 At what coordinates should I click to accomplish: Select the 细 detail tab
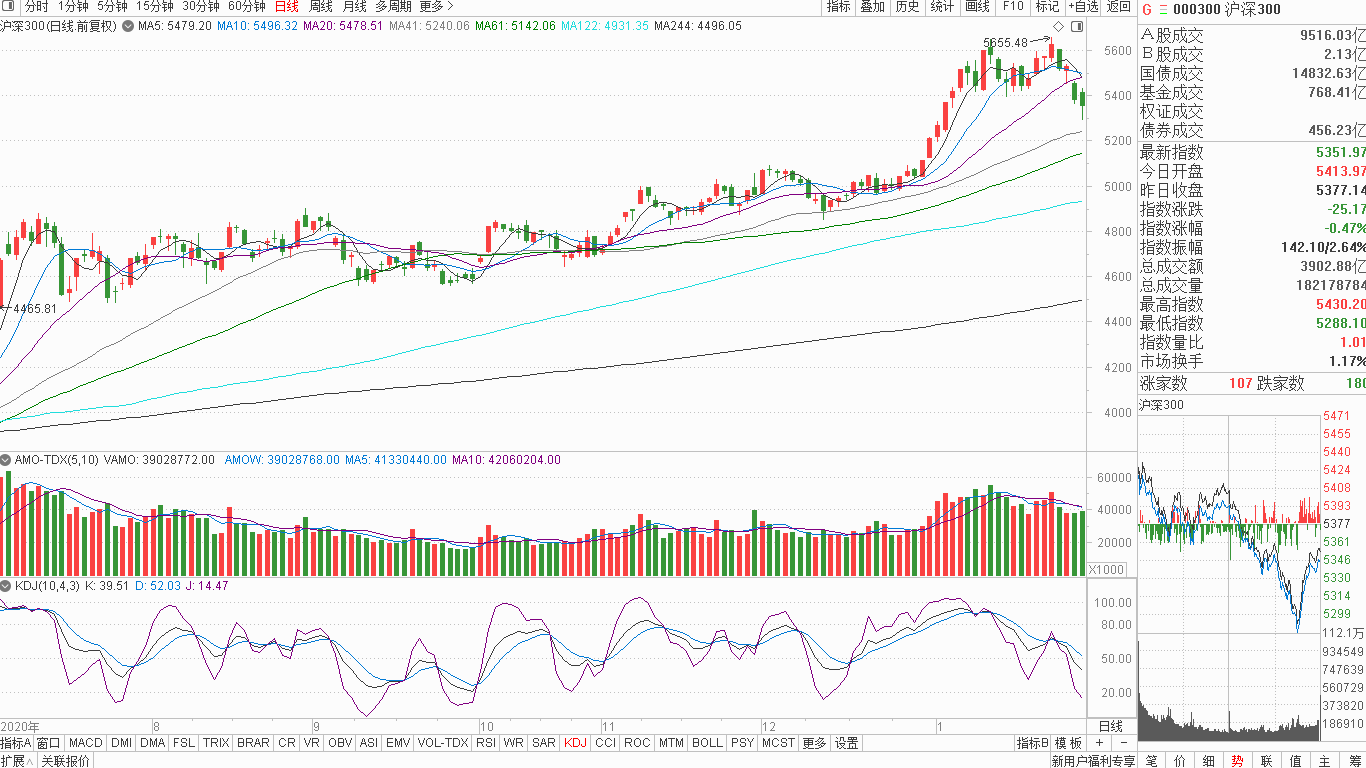(x=1209, y=760)
